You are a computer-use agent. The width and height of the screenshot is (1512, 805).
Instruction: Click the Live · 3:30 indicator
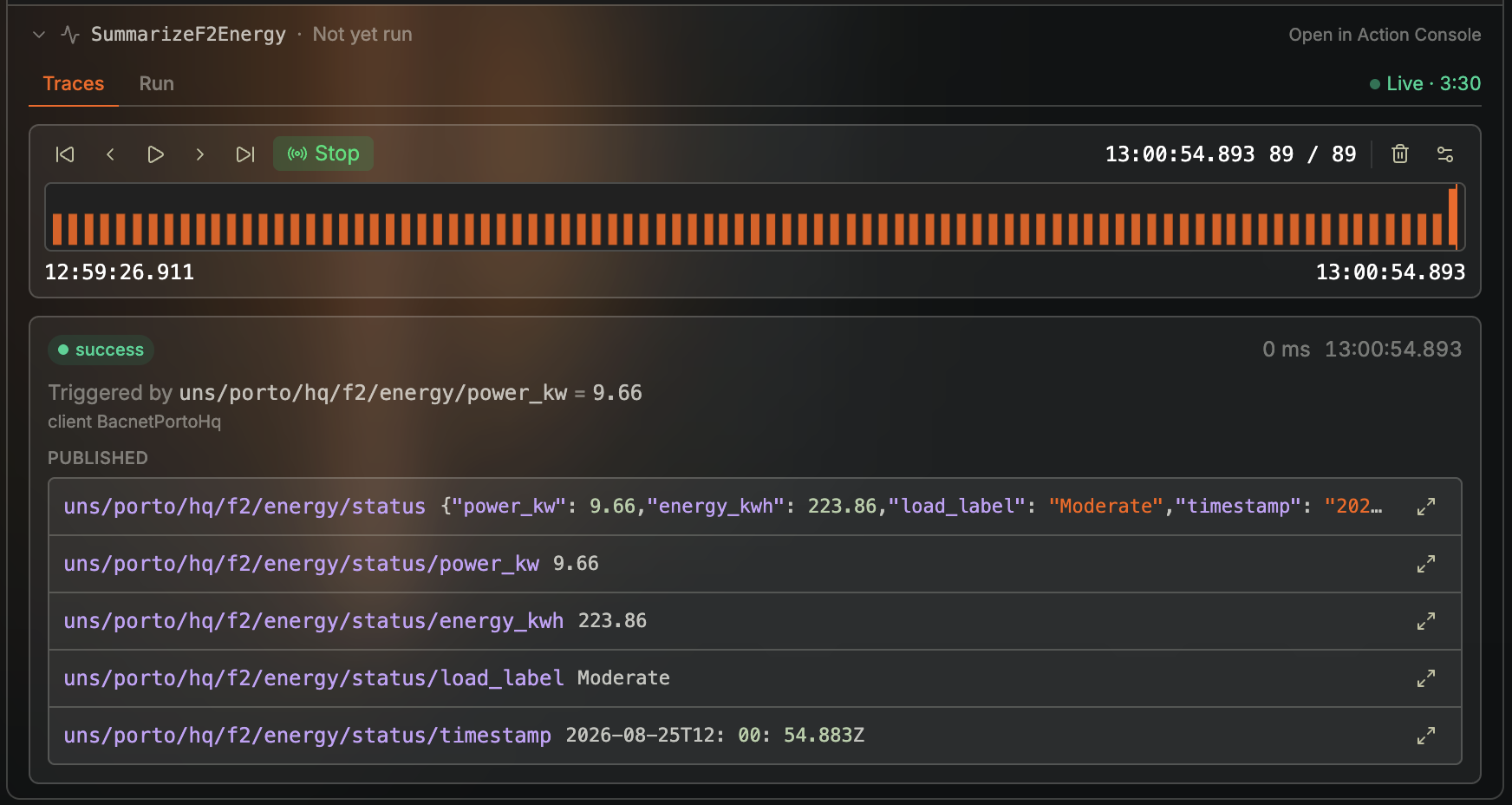pyautogui.click(x=1425, y=83)
